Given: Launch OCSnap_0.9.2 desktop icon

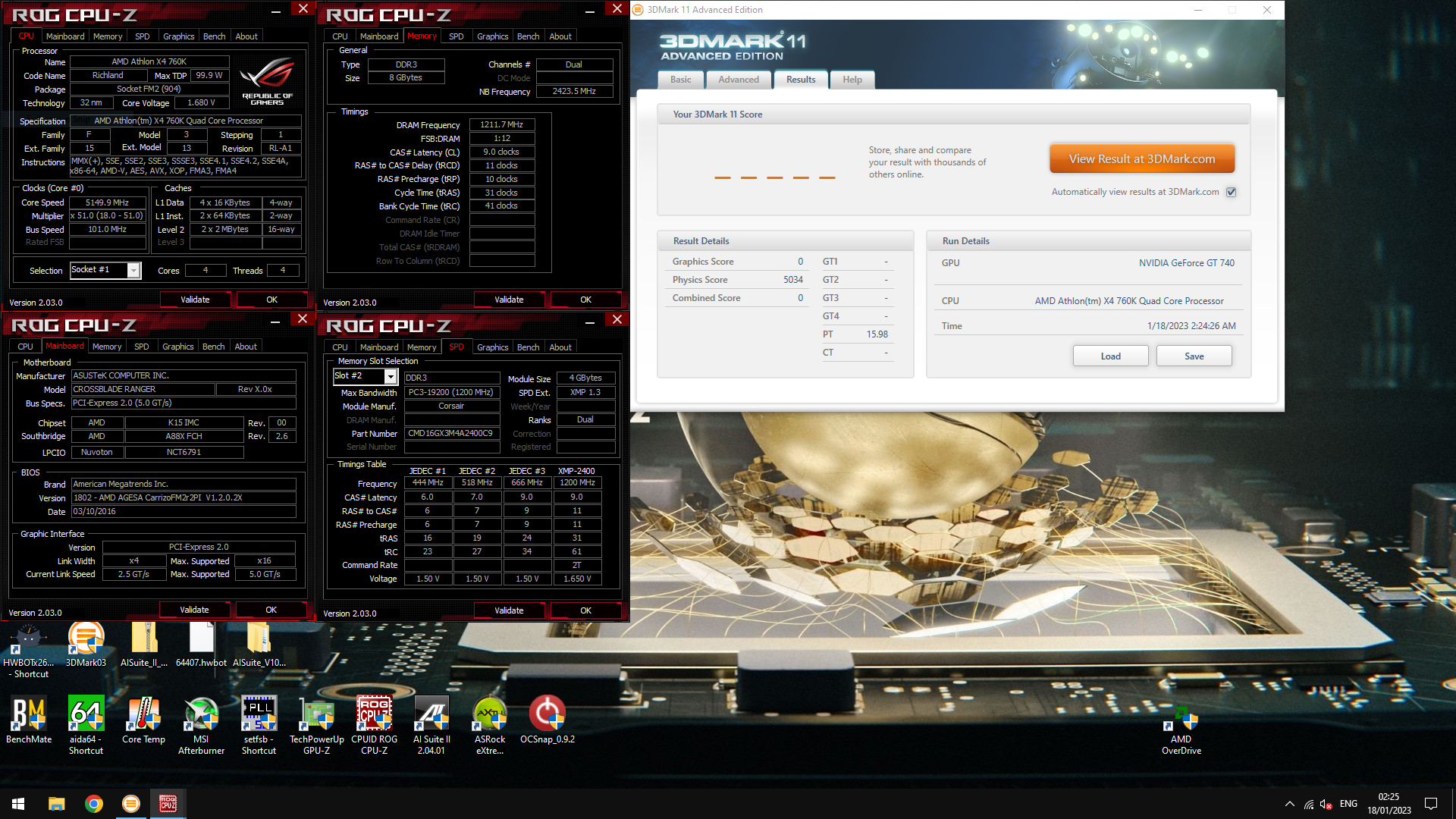Looking at the screenshot, I should coord(548,720).
